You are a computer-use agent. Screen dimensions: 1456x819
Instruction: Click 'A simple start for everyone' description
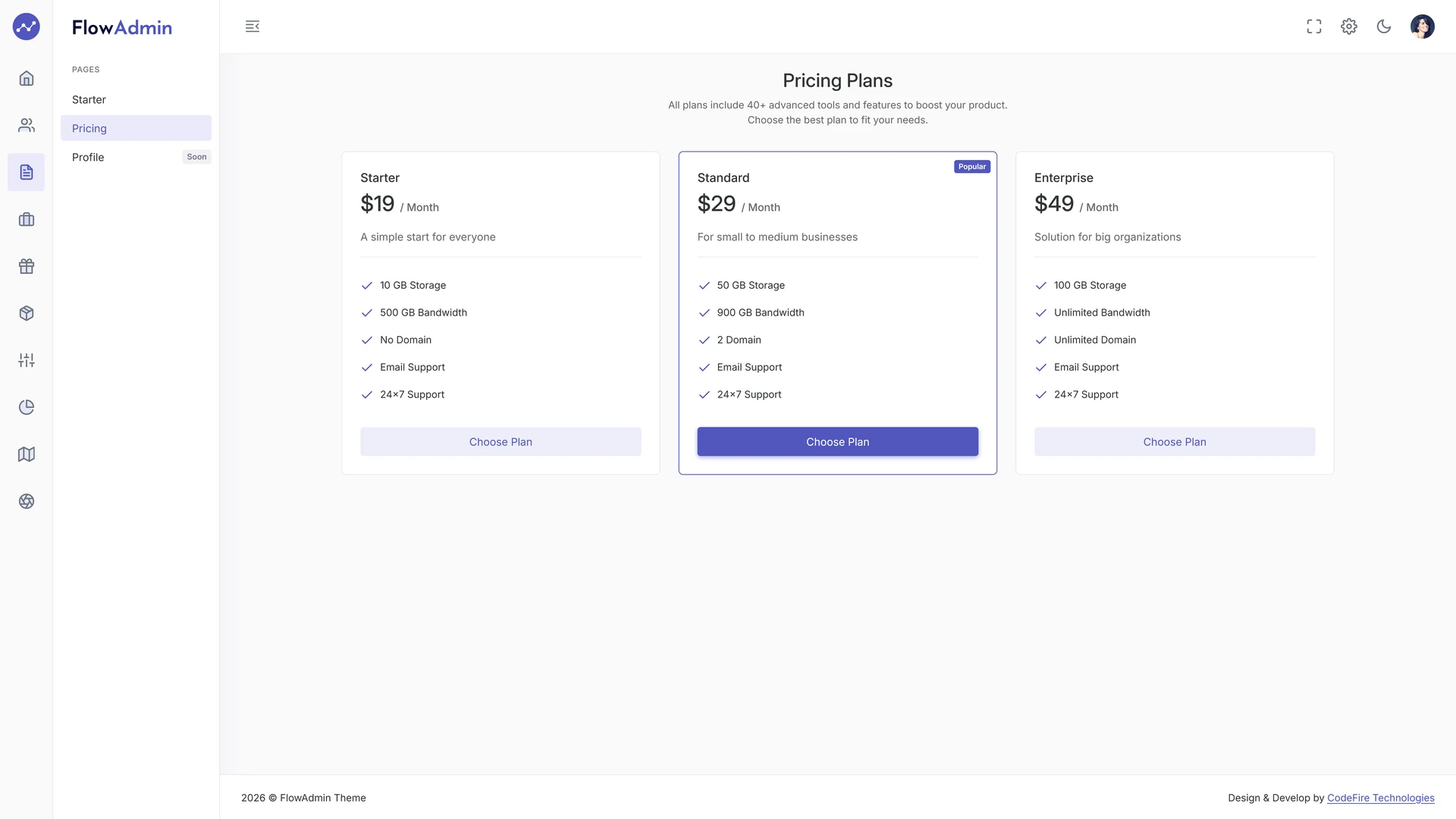pyautogui.click(x=428, y=237)
